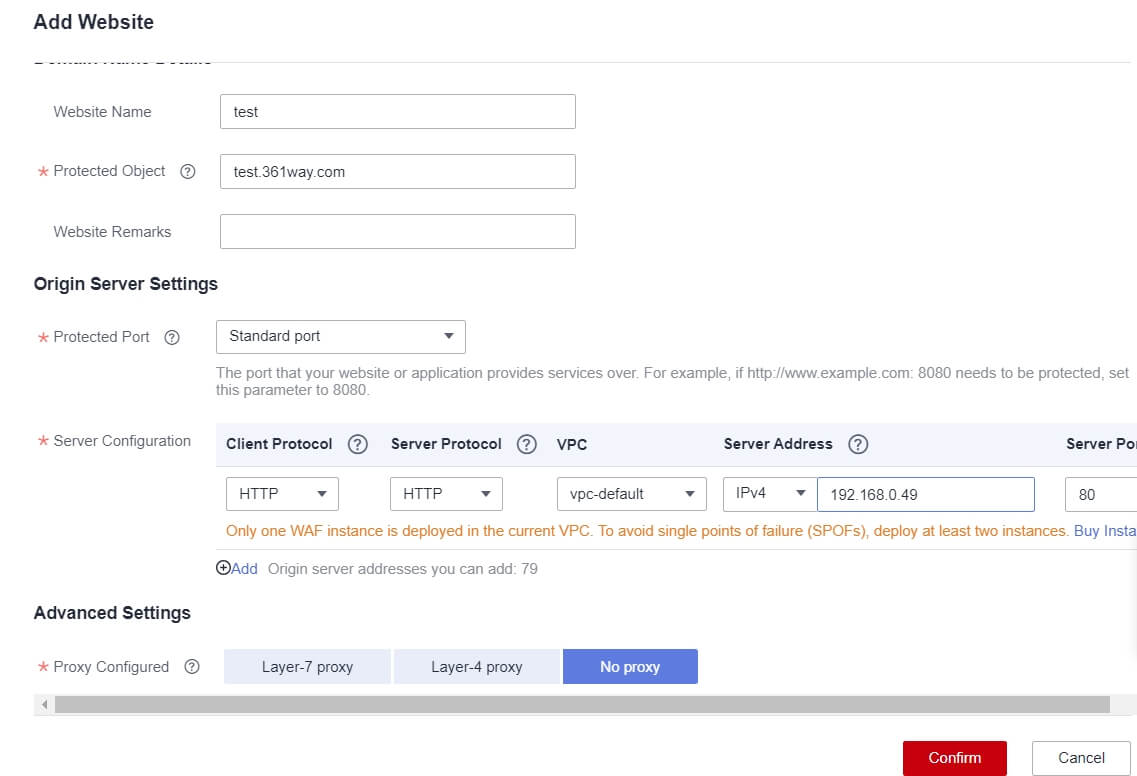Click the Confirm button
This screenshot has width=1137, height=776.
coord(954,758)
